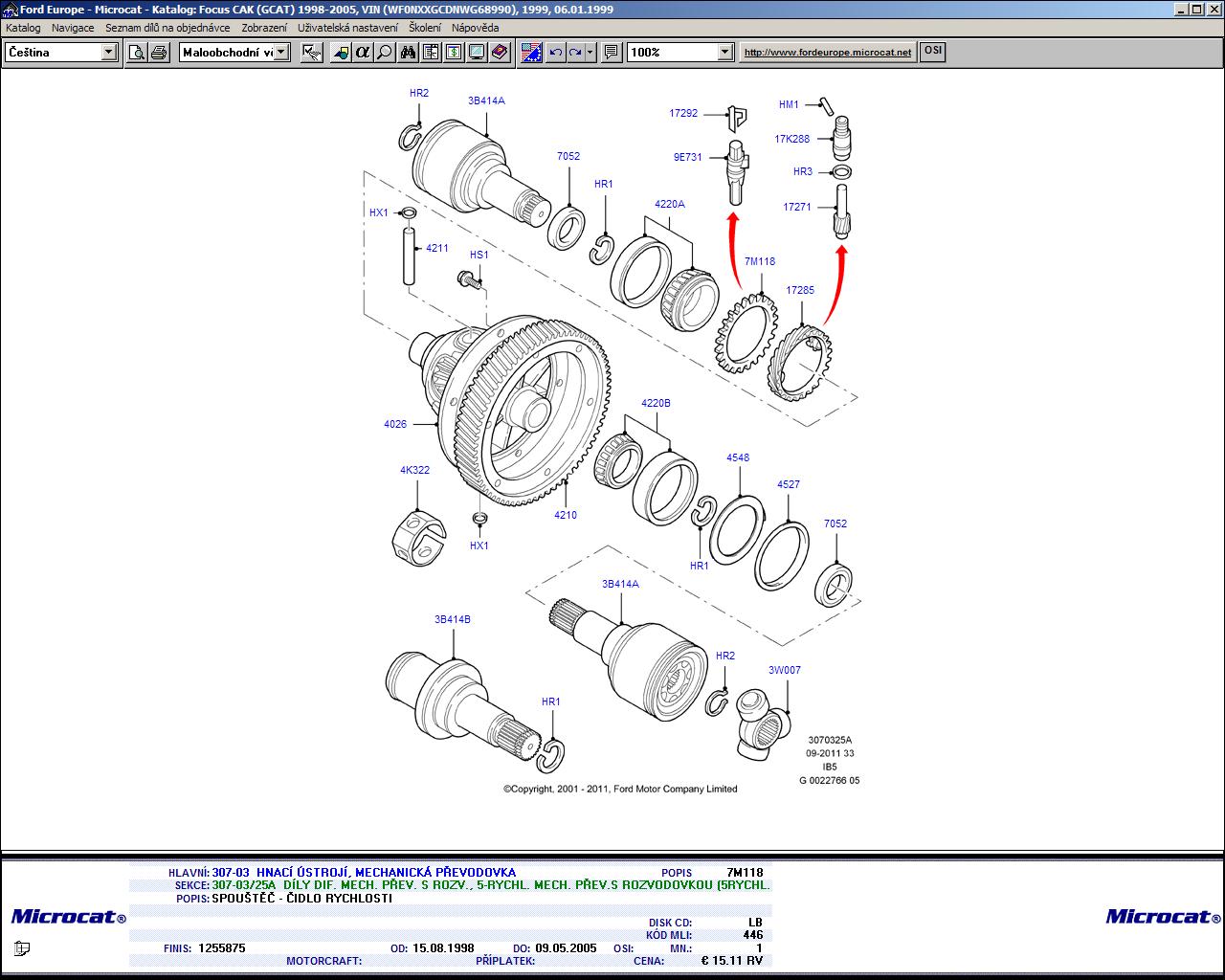1225x980 pixels.
Task: Click the flag language switch icon
Action: (531, 53)
